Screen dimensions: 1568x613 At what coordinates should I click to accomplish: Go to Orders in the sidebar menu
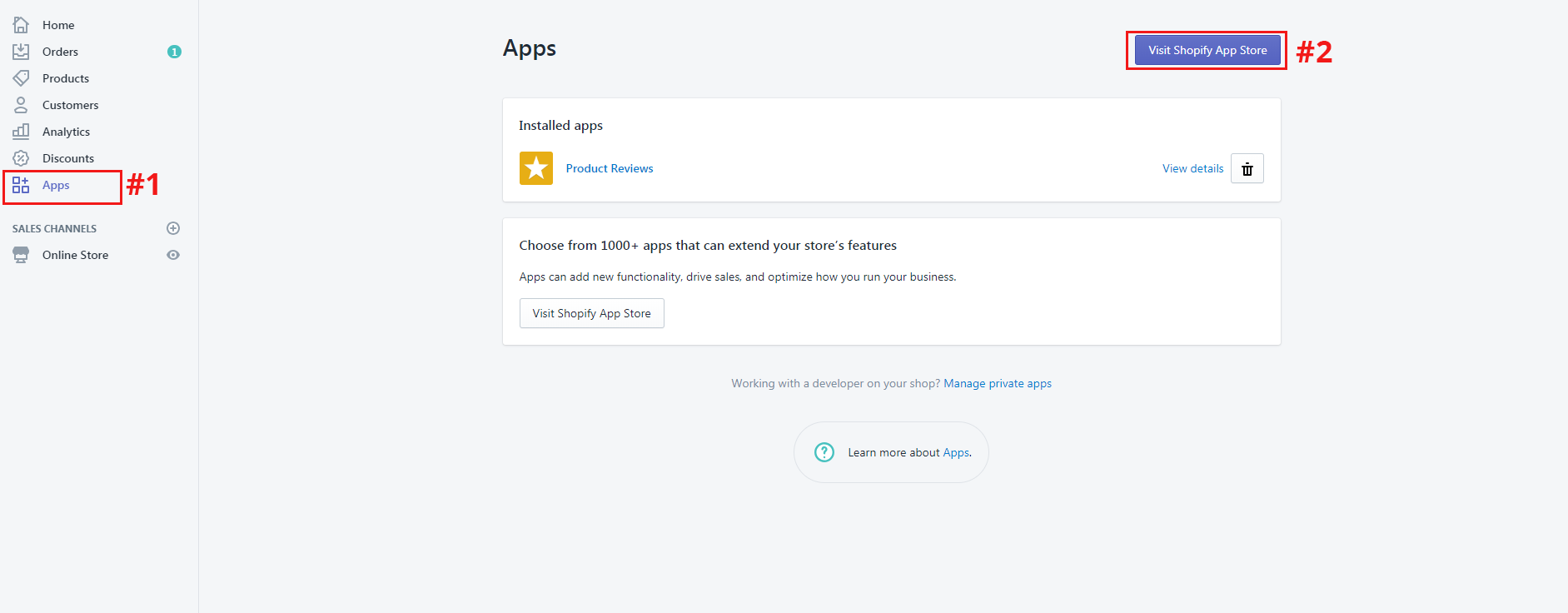point(60,52)
